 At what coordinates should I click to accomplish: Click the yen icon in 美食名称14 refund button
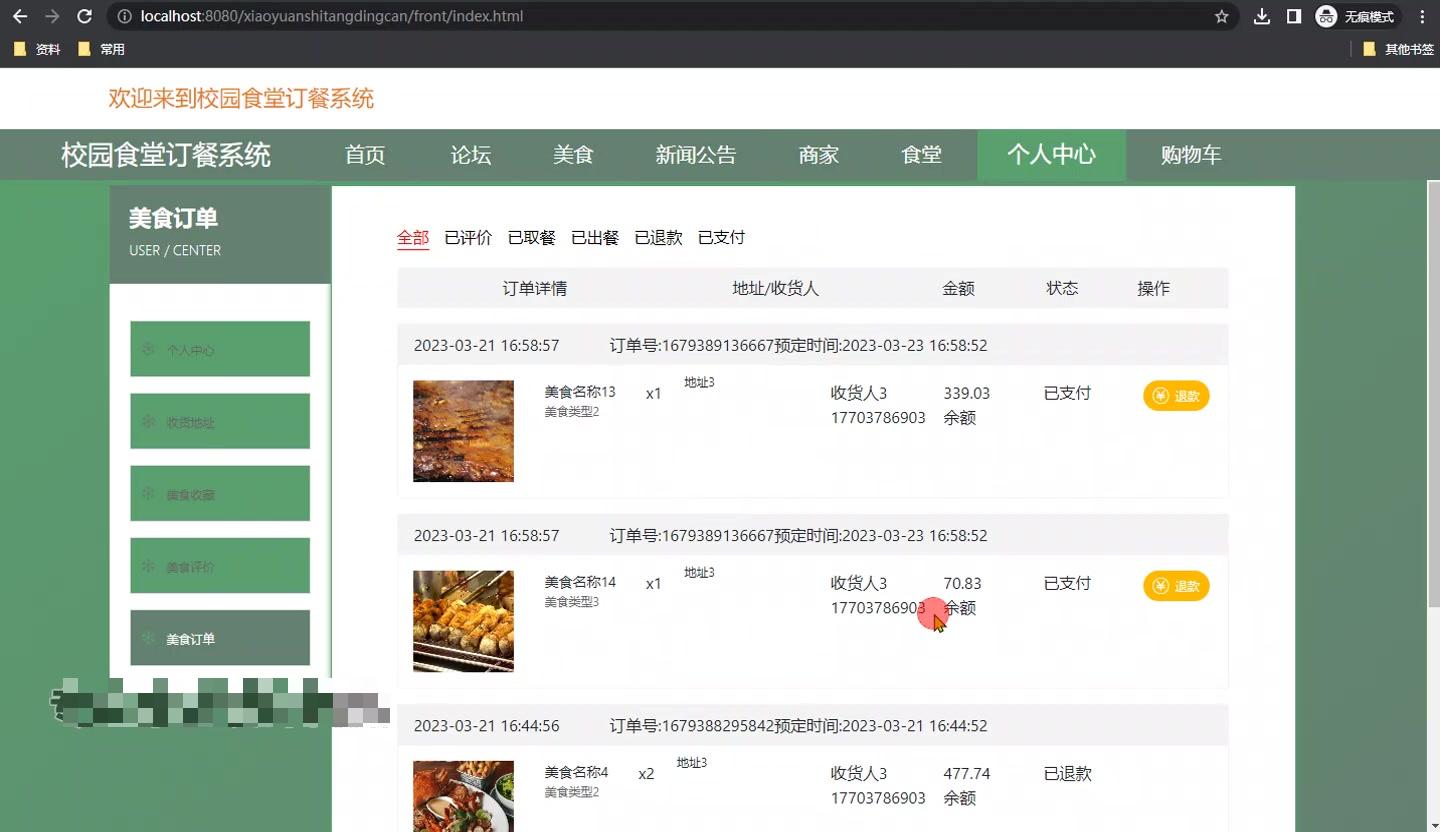pos(1161,586)
